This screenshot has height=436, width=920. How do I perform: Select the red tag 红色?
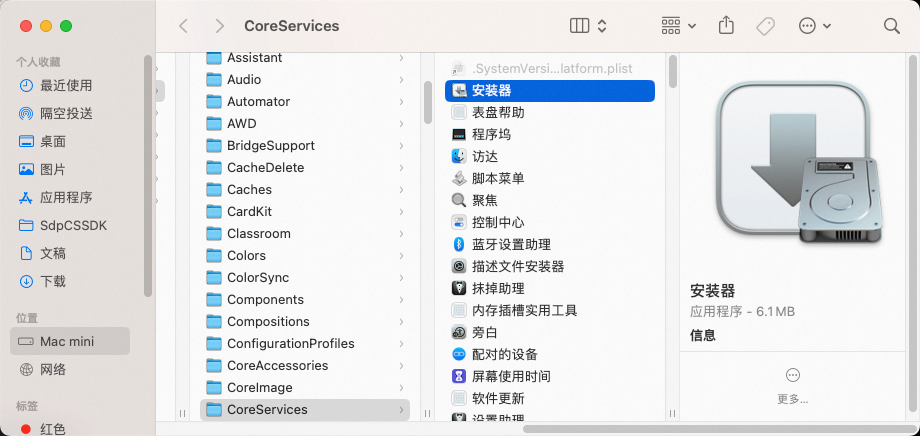[52, 429]
